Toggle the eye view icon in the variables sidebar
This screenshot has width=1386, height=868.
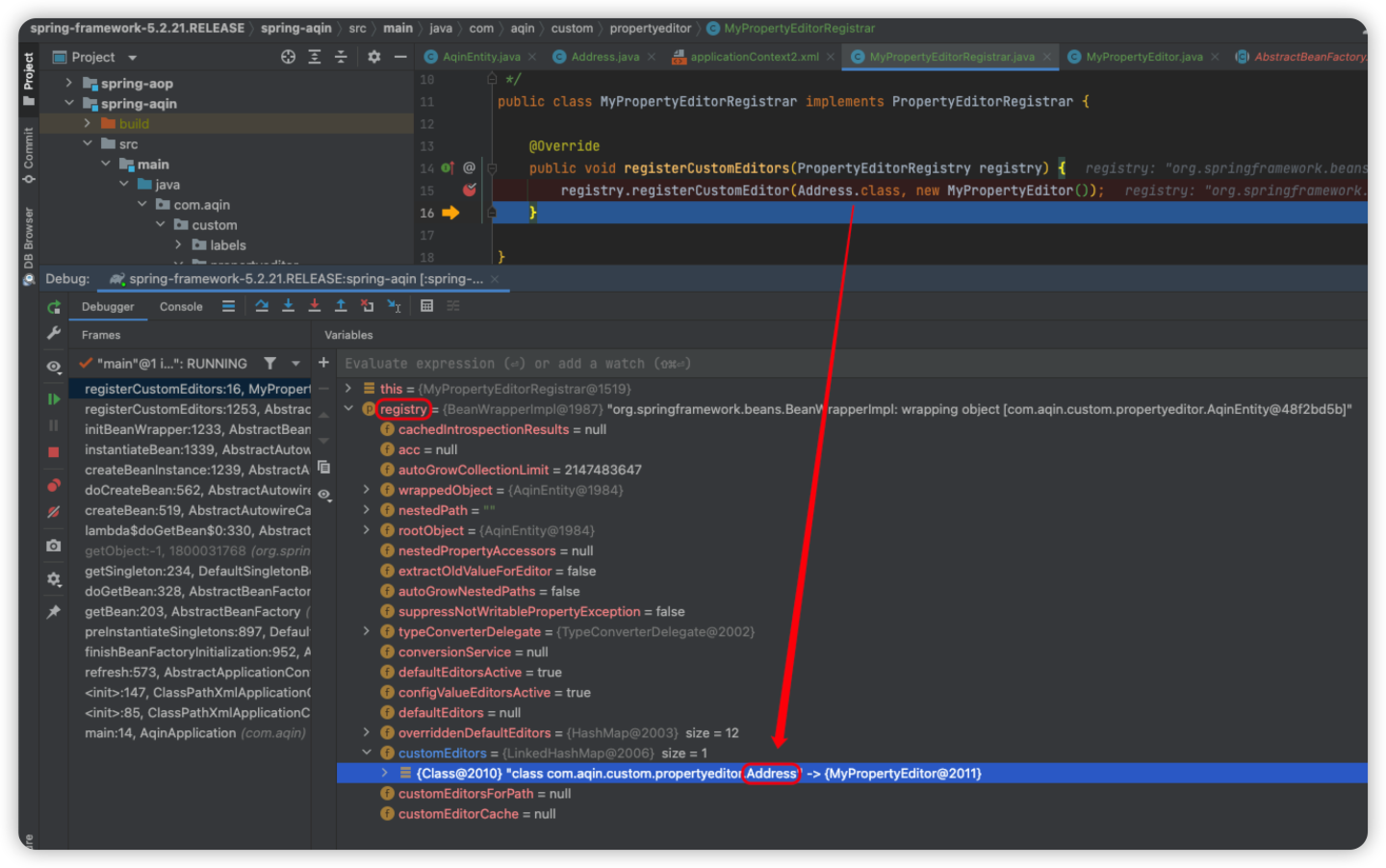(x=324, y=495)
